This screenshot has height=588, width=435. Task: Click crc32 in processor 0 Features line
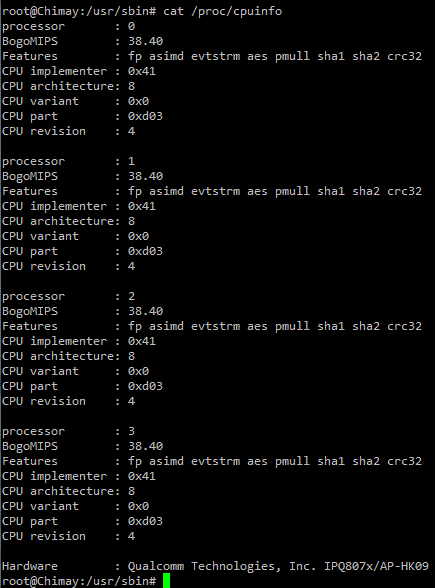(404, 56)
